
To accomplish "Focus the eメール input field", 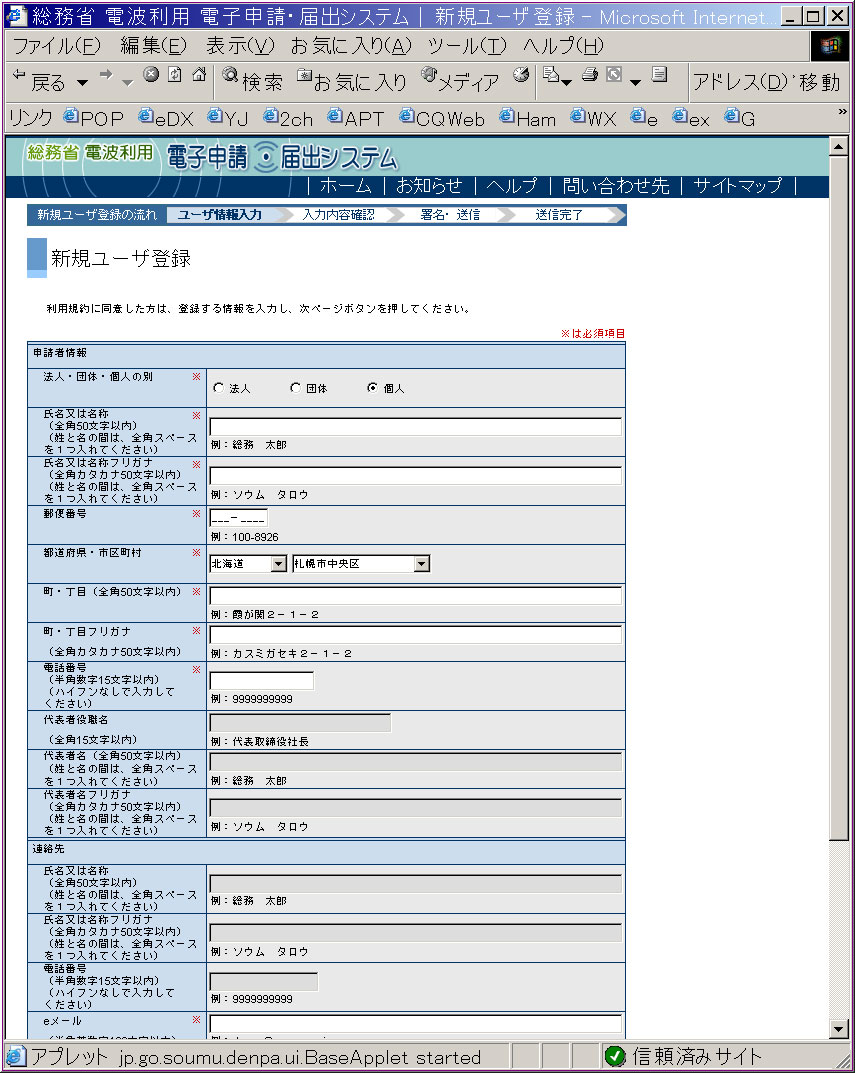I will tap(416, 1024).
